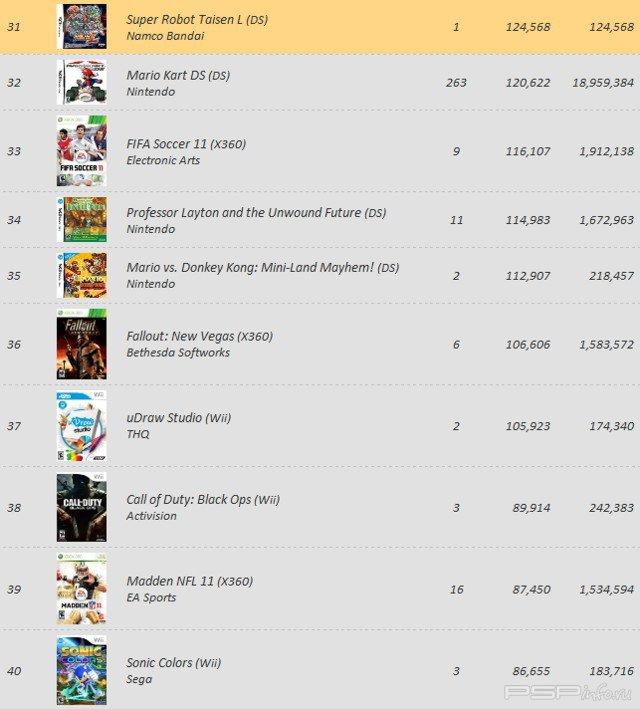640x709 pixels.
Task: Open the Mario Kart DS box art
Action: point(81,82)
